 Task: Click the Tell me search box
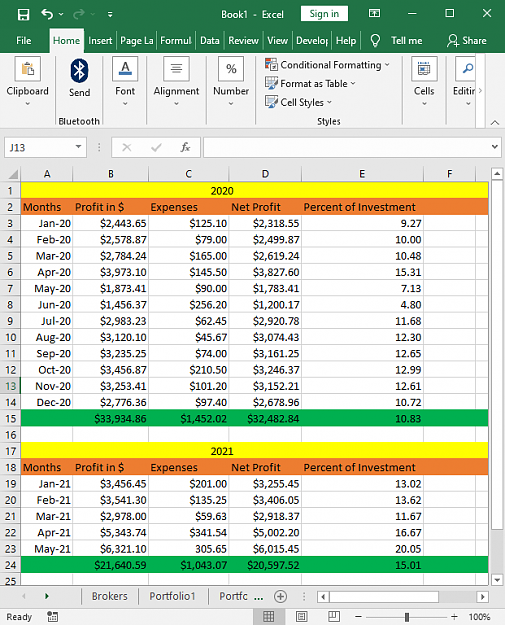coord(407,41)
